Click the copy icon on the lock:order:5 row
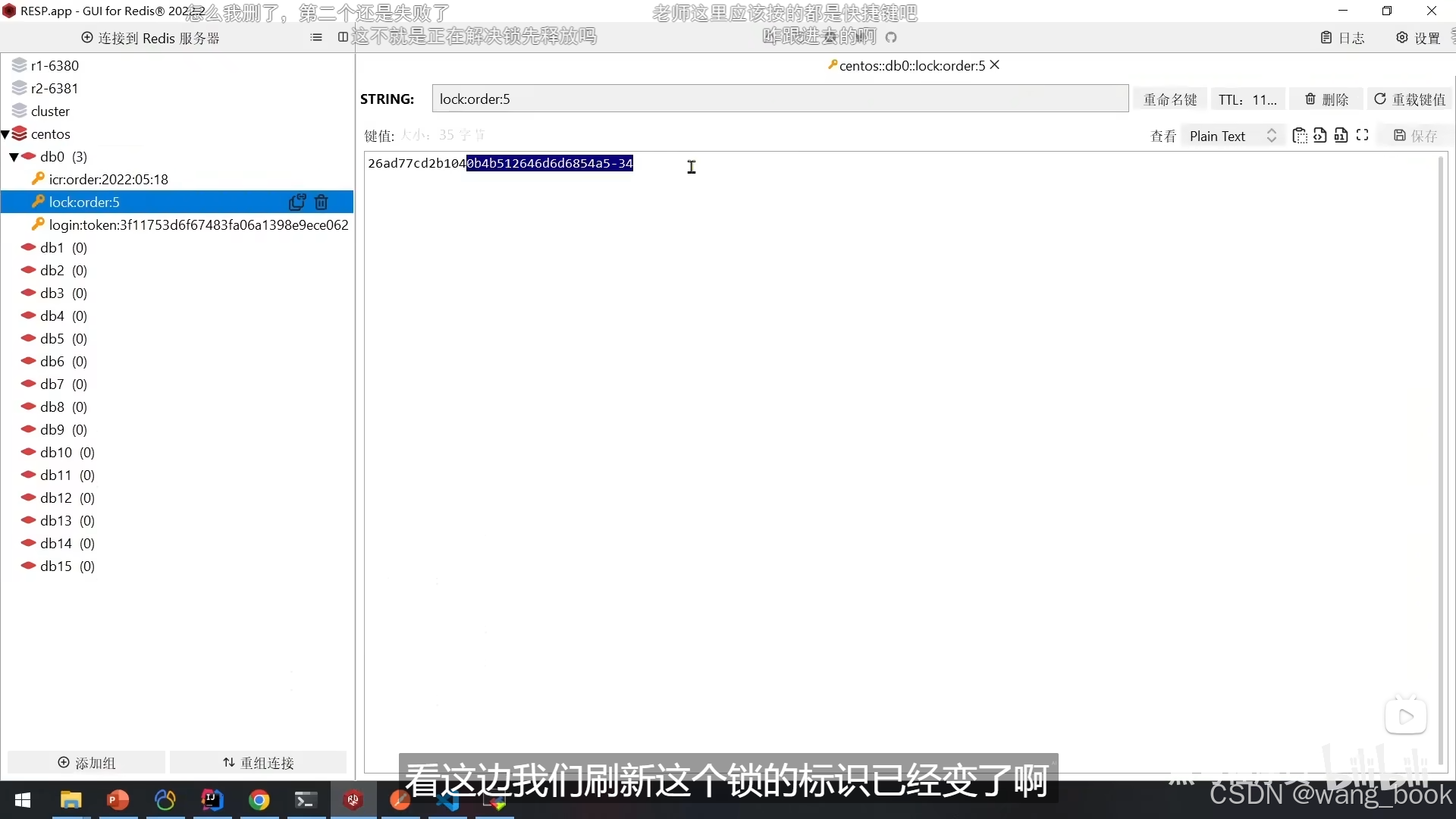Viewport: 1456px width, 819px height. (297, 202)
